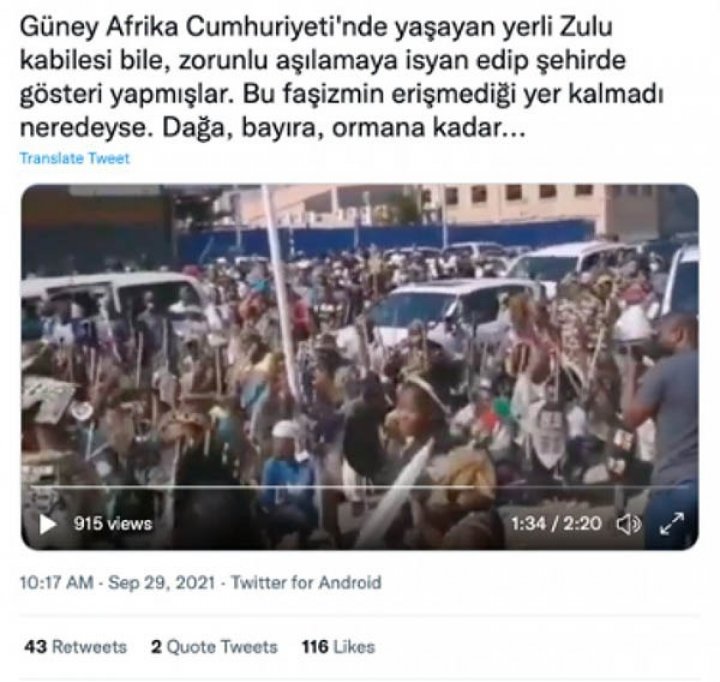Screen dimensions: 720x682
Task: Open the 43 Retweets list
Action: coord(75,647)
